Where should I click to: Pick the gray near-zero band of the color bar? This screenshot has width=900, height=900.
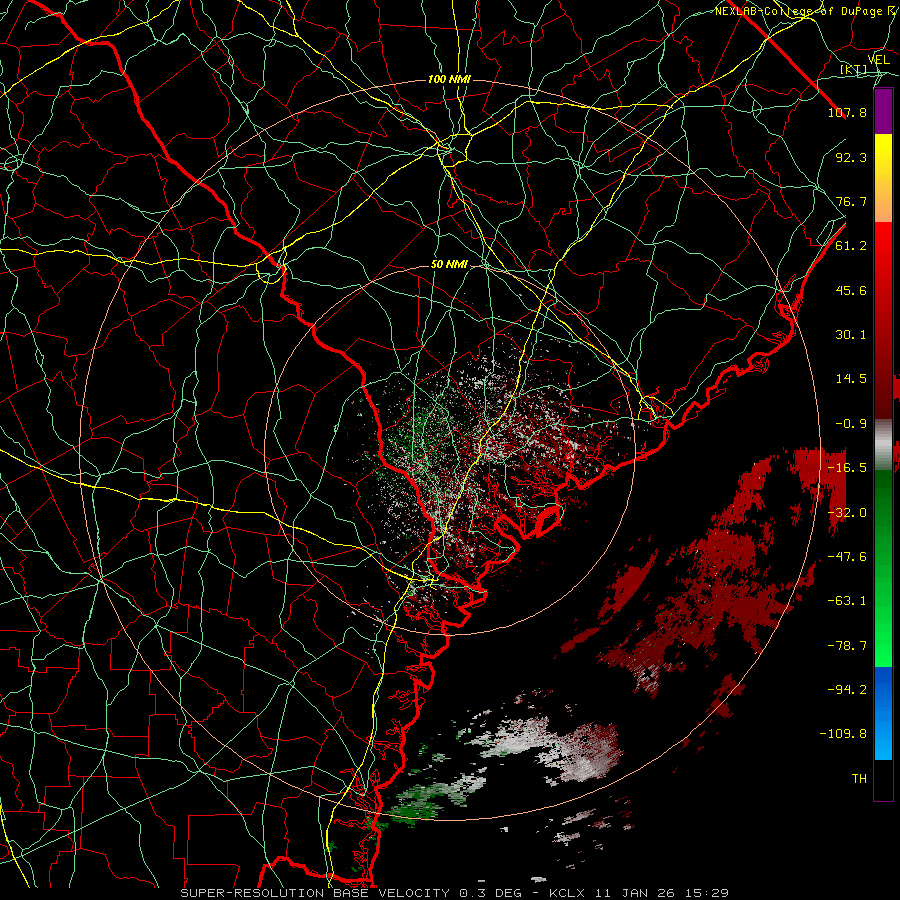click(x=883, y=445)
